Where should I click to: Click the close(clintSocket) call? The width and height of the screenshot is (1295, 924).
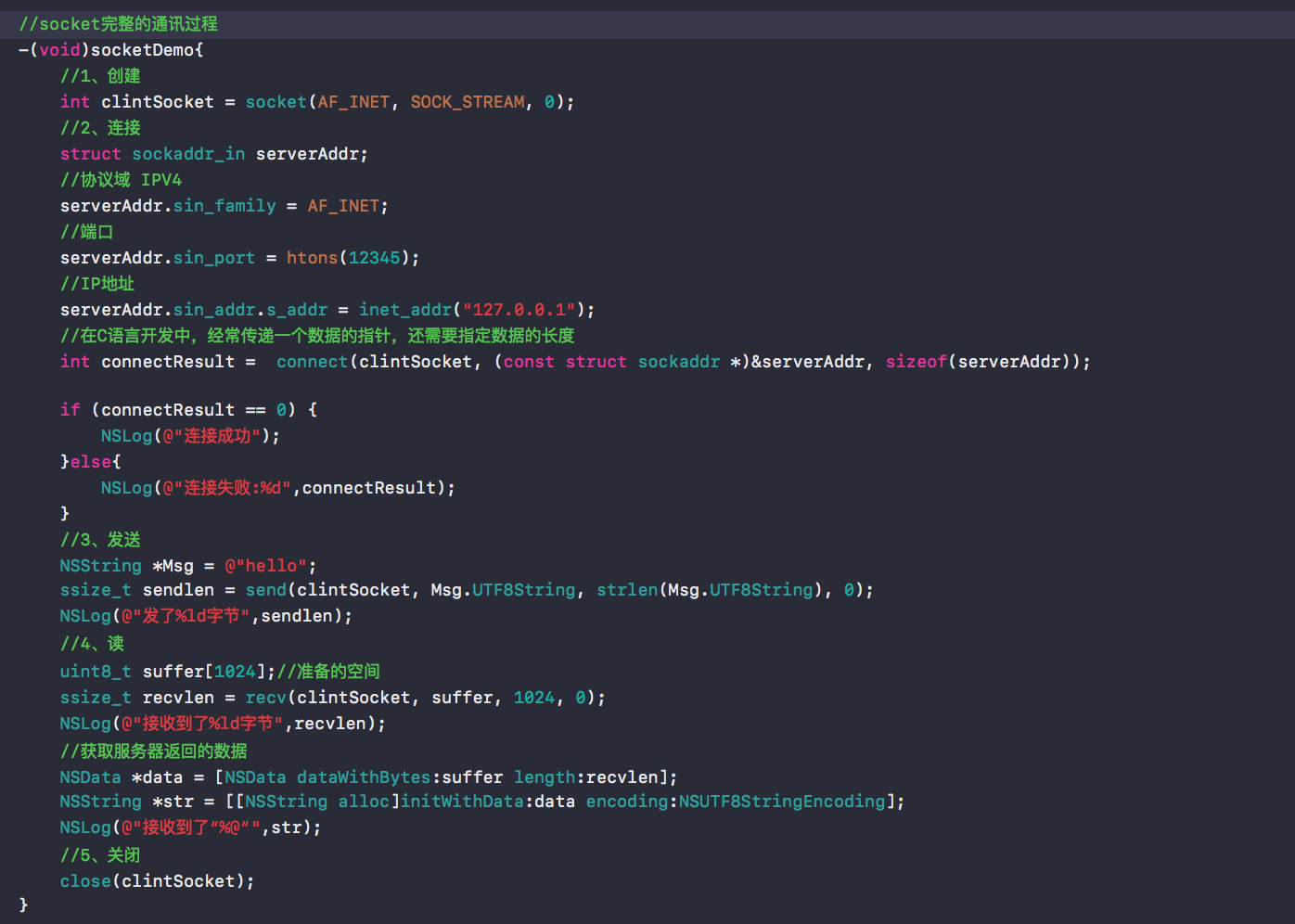tap(157, 881)
